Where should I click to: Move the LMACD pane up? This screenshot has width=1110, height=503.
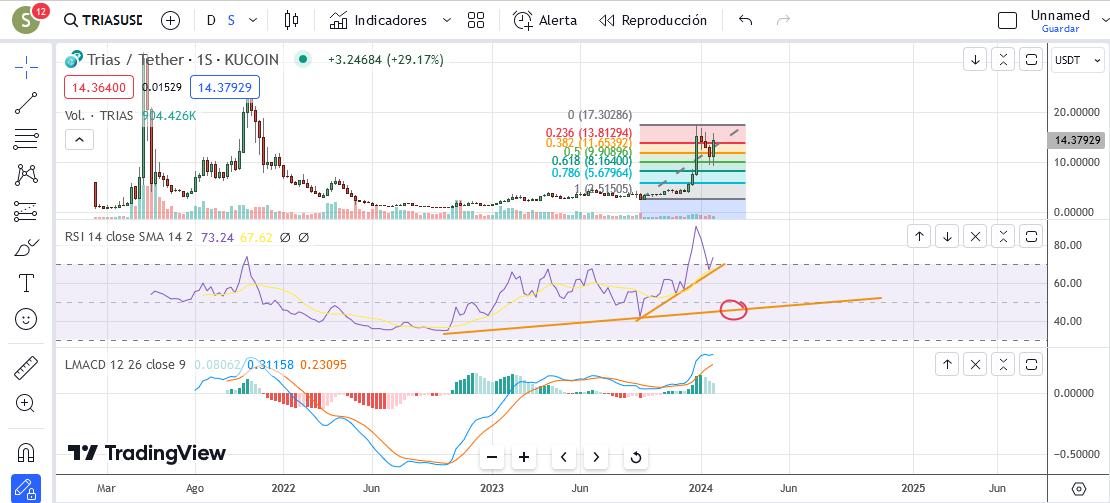(947, 365)
